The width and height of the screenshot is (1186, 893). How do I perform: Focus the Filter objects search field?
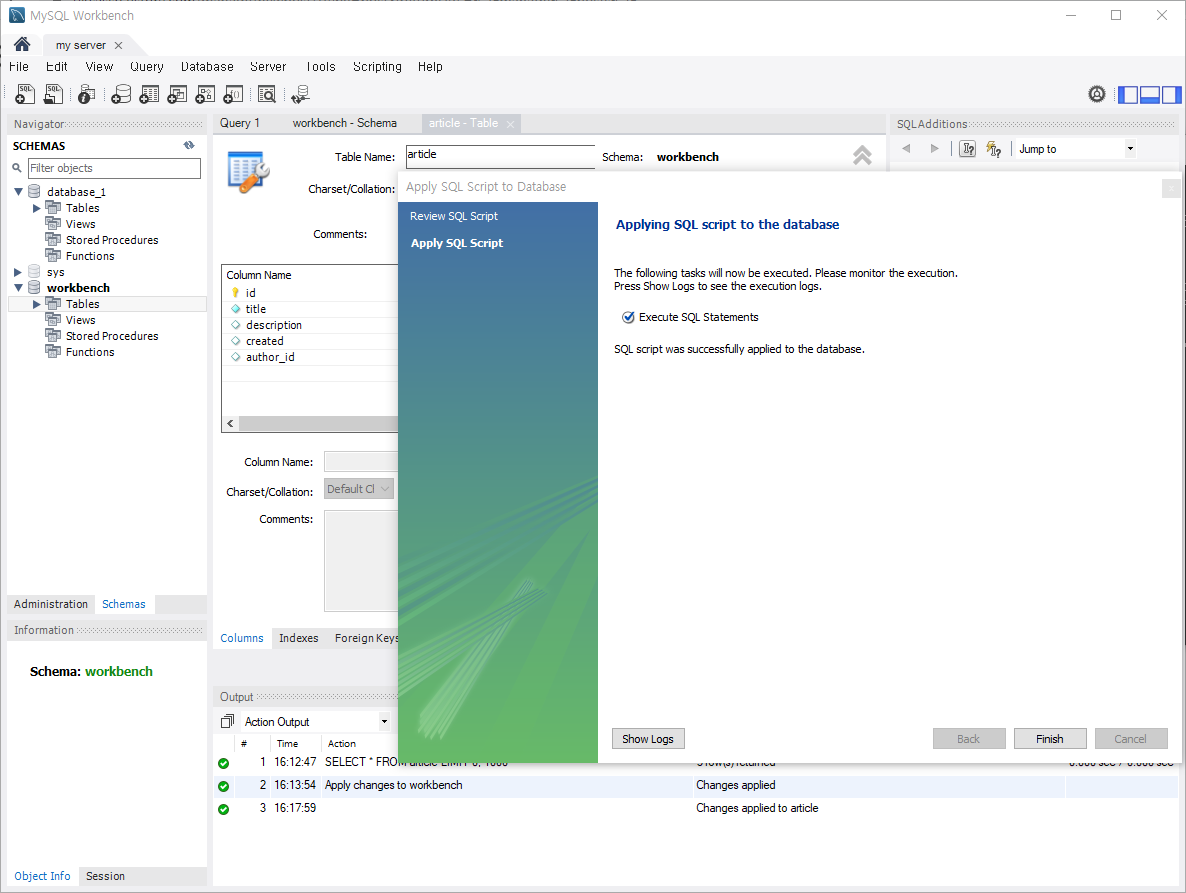tap(114, 168)
